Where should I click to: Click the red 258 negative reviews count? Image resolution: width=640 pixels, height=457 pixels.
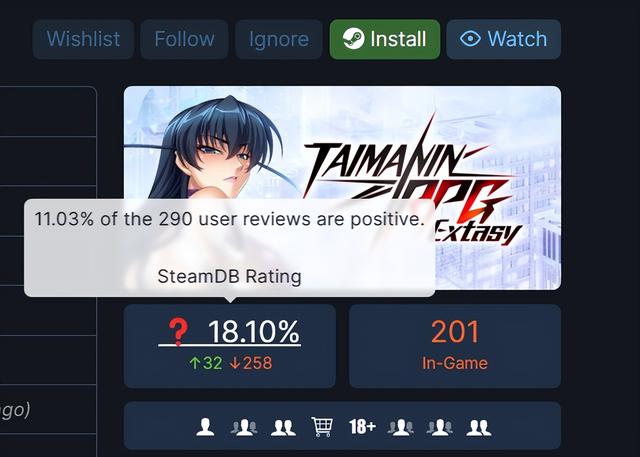[x=251, y=363]
